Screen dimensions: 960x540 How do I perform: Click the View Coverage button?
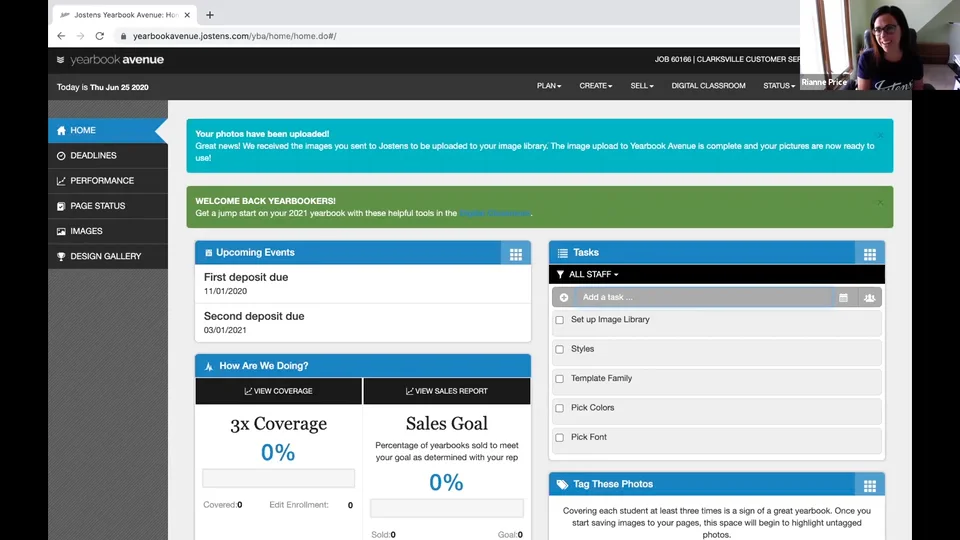(279, 391)
